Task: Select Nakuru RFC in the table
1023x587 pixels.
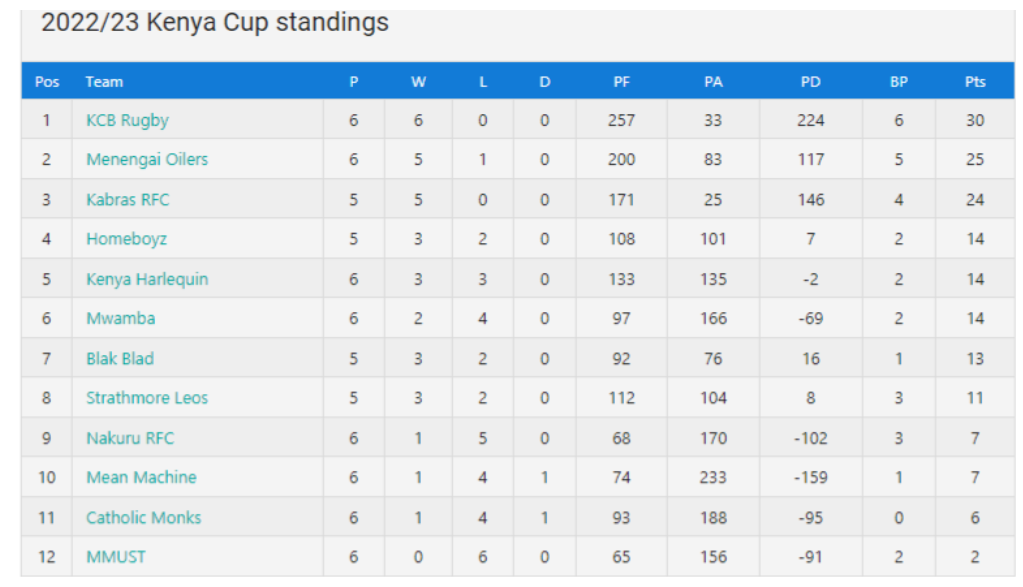Action: pos(130,438)
